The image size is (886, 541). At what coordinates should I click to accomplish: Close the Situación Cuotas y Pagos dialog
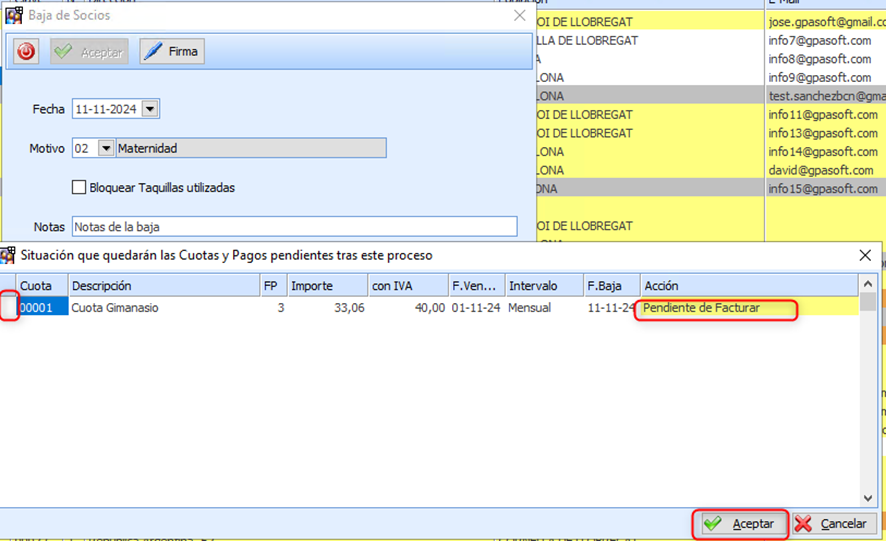pos(865,256)
